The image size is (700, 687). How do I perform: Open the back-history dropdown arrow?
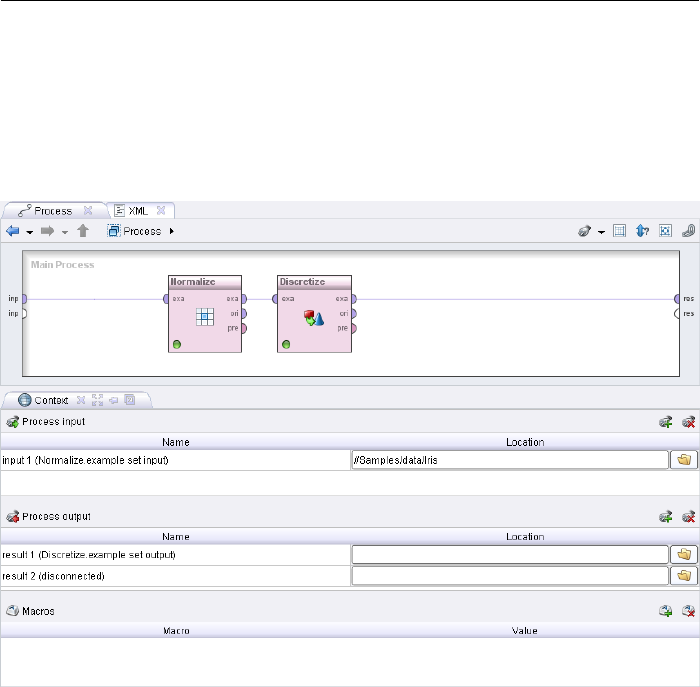click(x=29, y=232)
